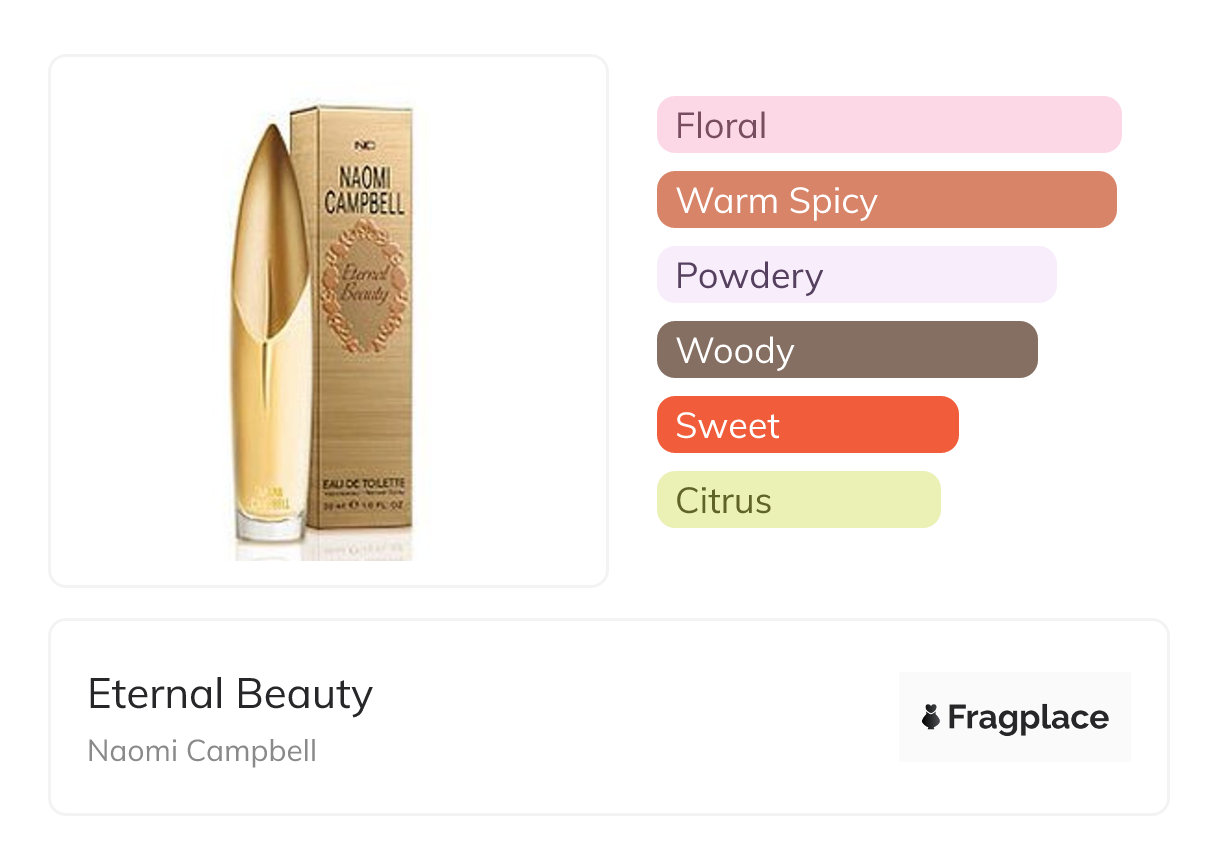Screen dimensions: 1218x864
Task: Open the Eternal Beauty fragrance title
Action: pyautogui.click(x=230, y=694)
